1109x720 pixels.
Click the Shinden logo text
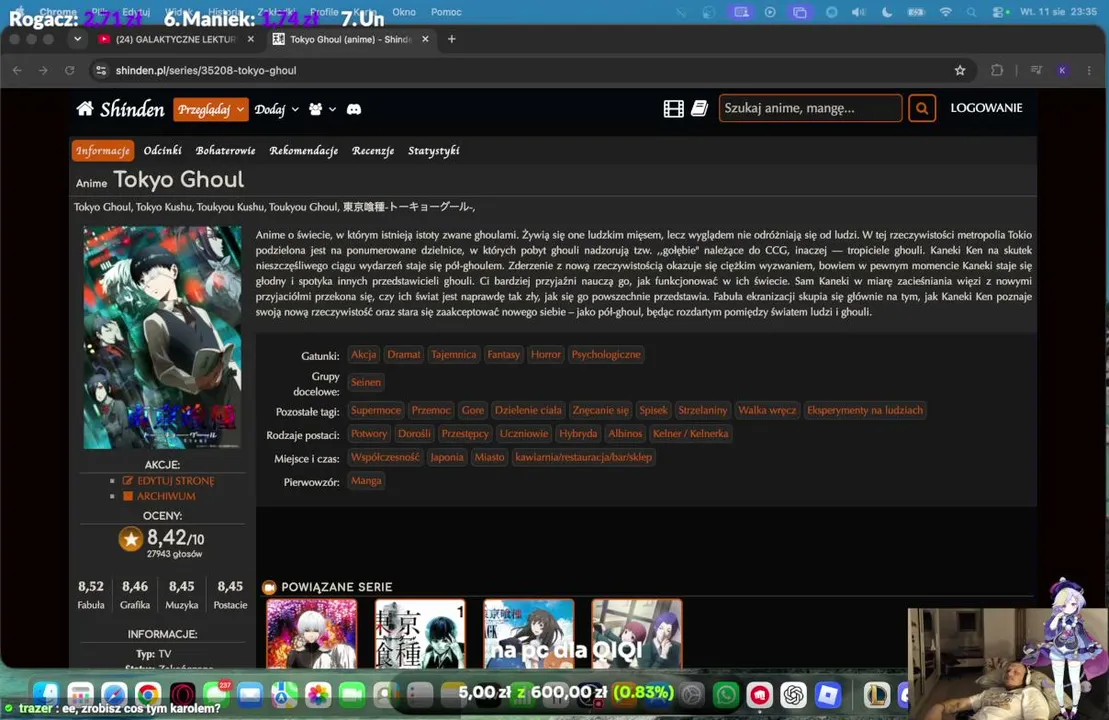[x=132, y=109]
